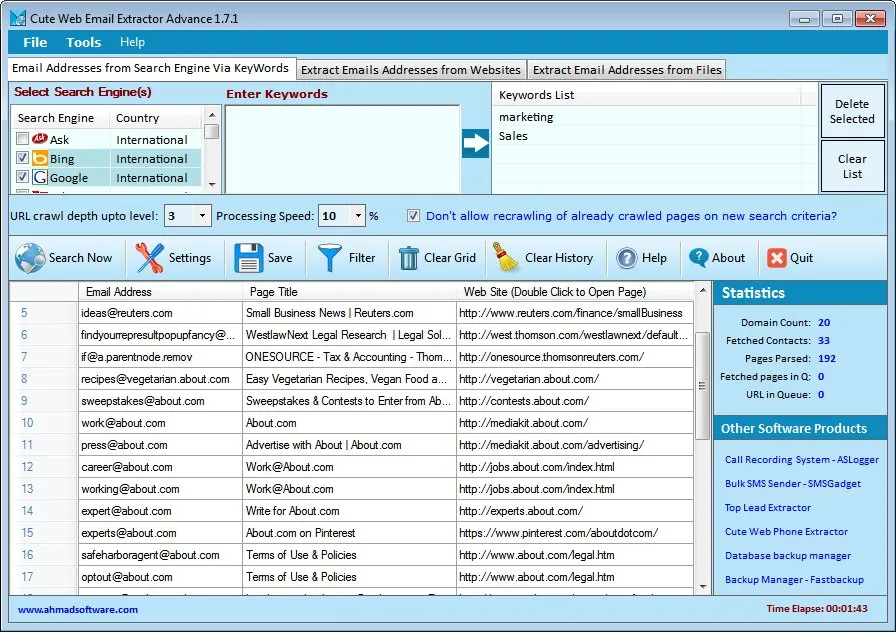Open the Tools menu
The image size is (896, 632).
coord(83,42)
